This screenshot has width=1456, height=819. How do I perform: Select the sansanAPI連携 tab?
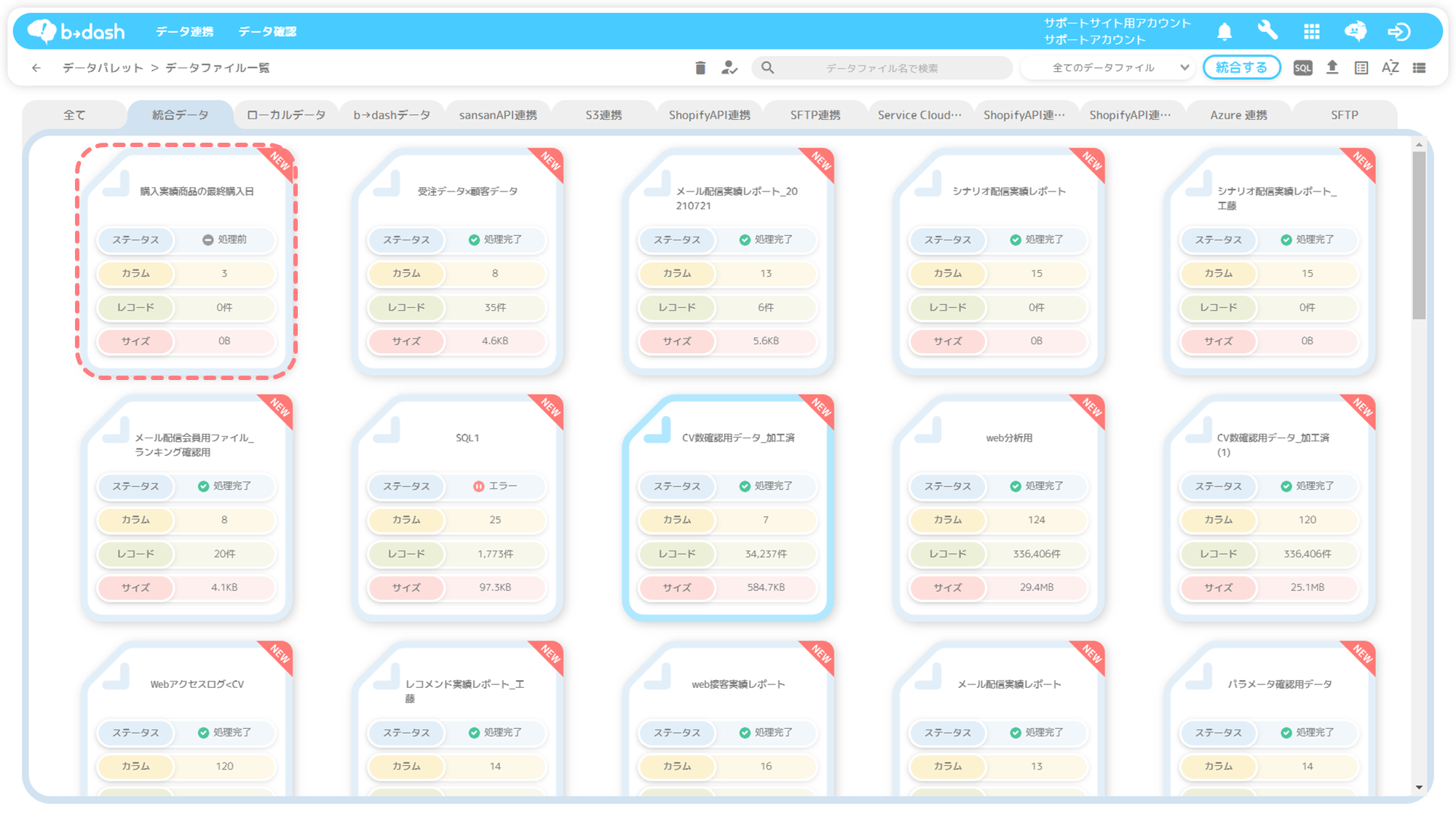498,115
